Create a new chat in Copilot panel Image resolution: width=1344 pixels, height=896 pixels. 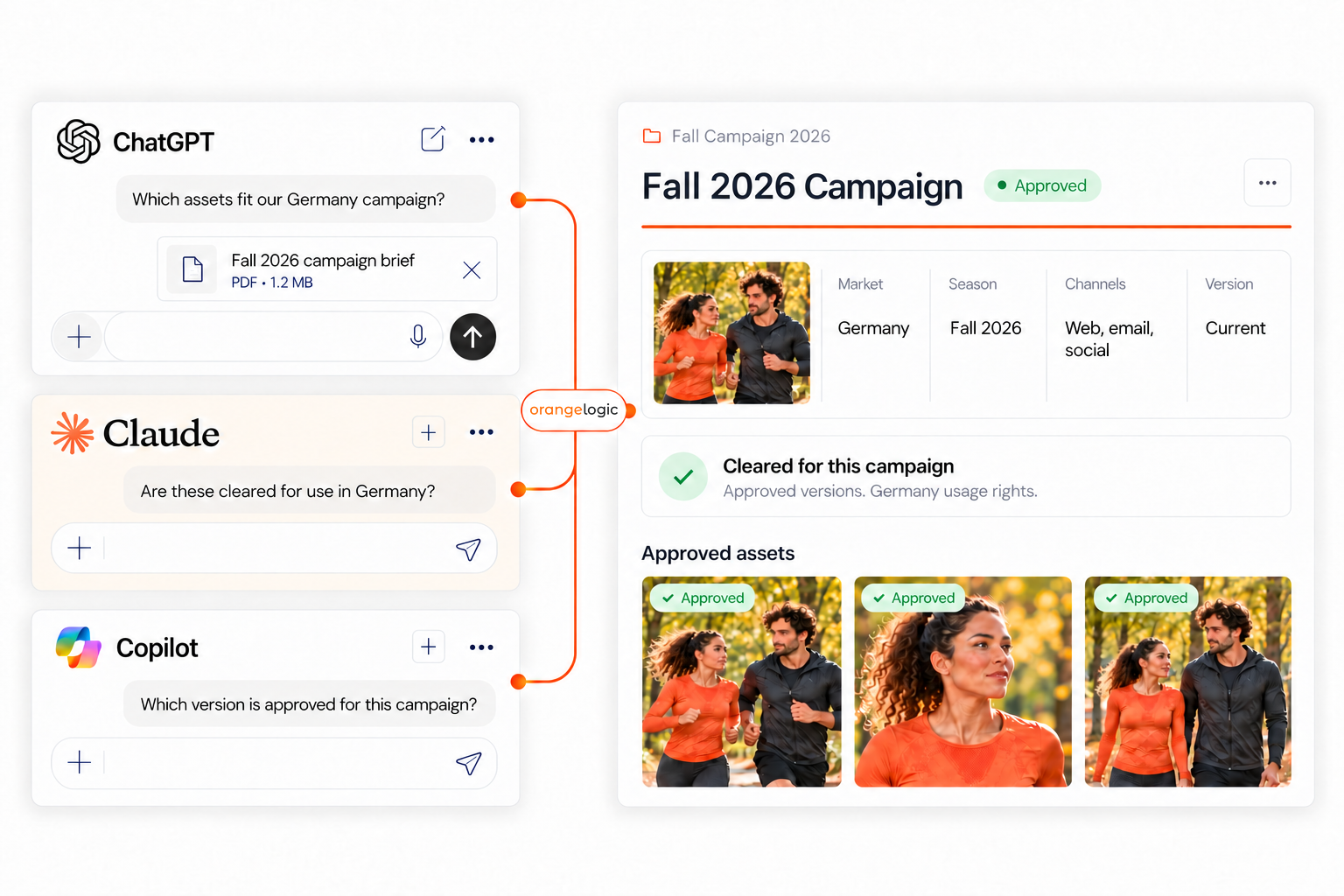point(429,647)
